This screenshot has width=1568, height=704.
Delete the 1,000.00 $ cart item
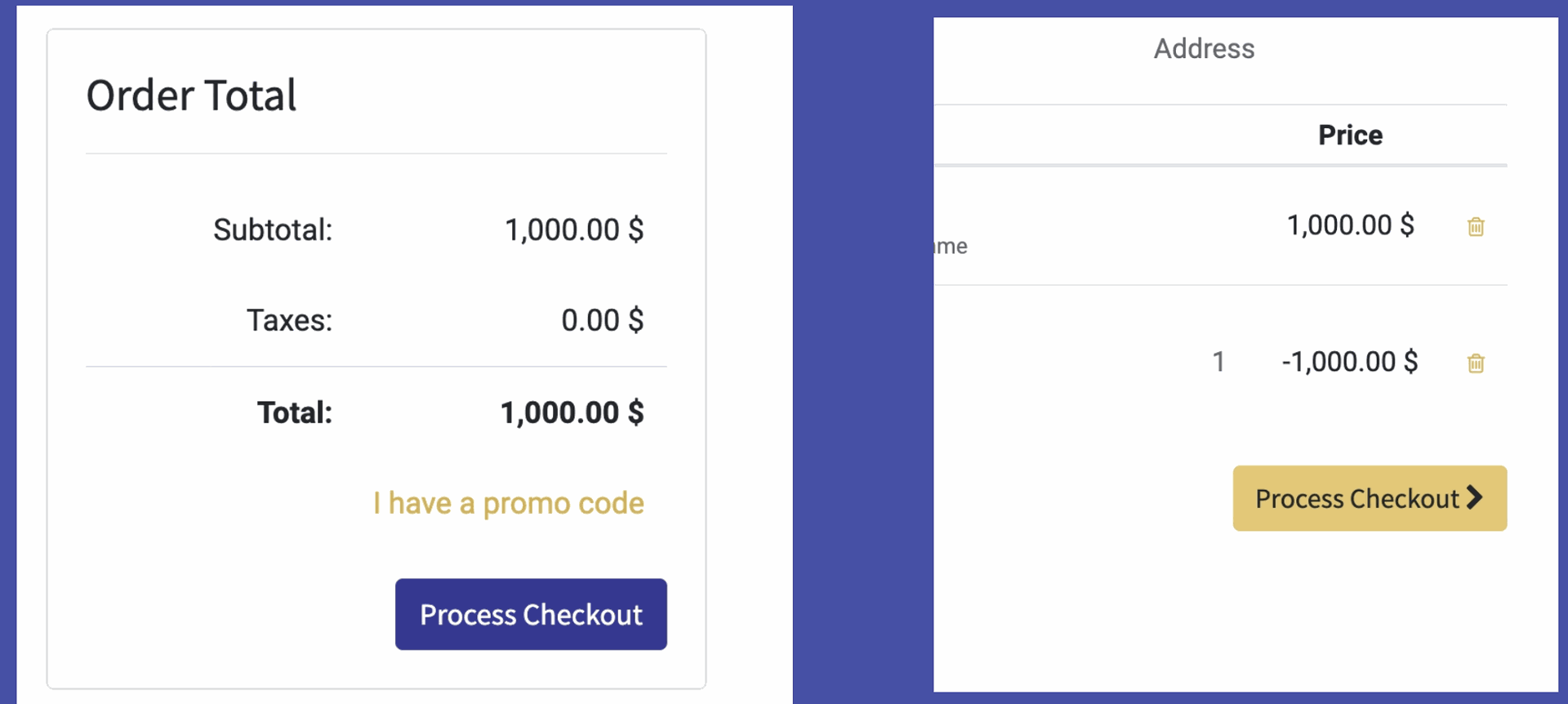point(1475,226)
